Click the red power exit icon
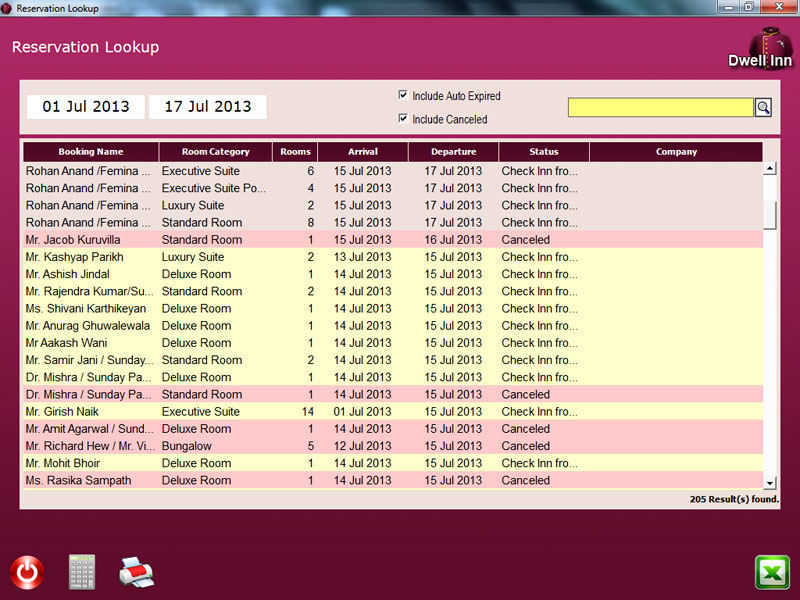This screenshot has width=800, height=600. coord(27,572)
